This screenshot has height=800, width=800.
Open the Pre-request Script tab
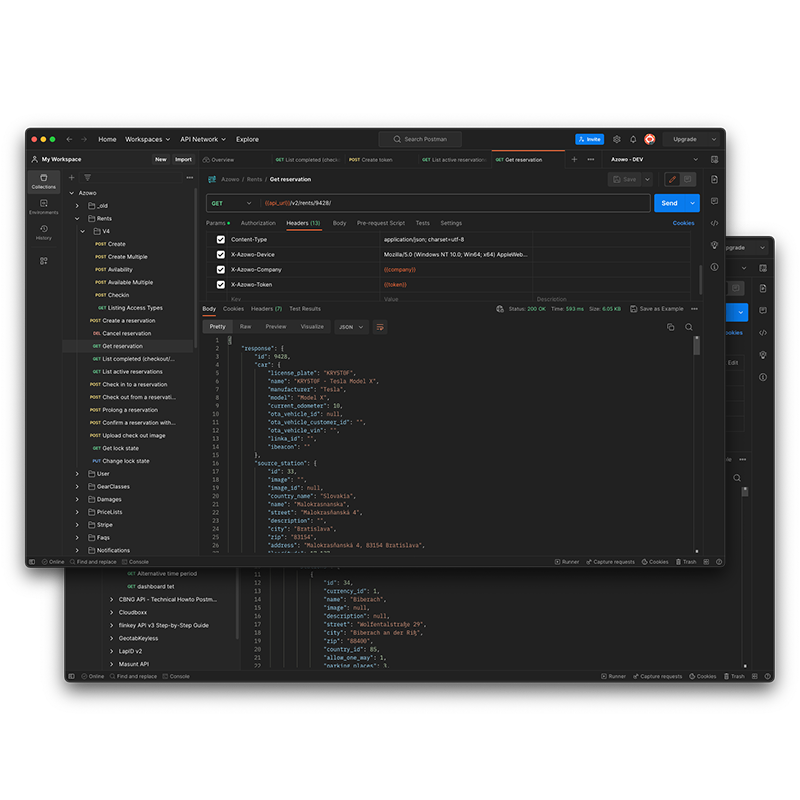381,223
